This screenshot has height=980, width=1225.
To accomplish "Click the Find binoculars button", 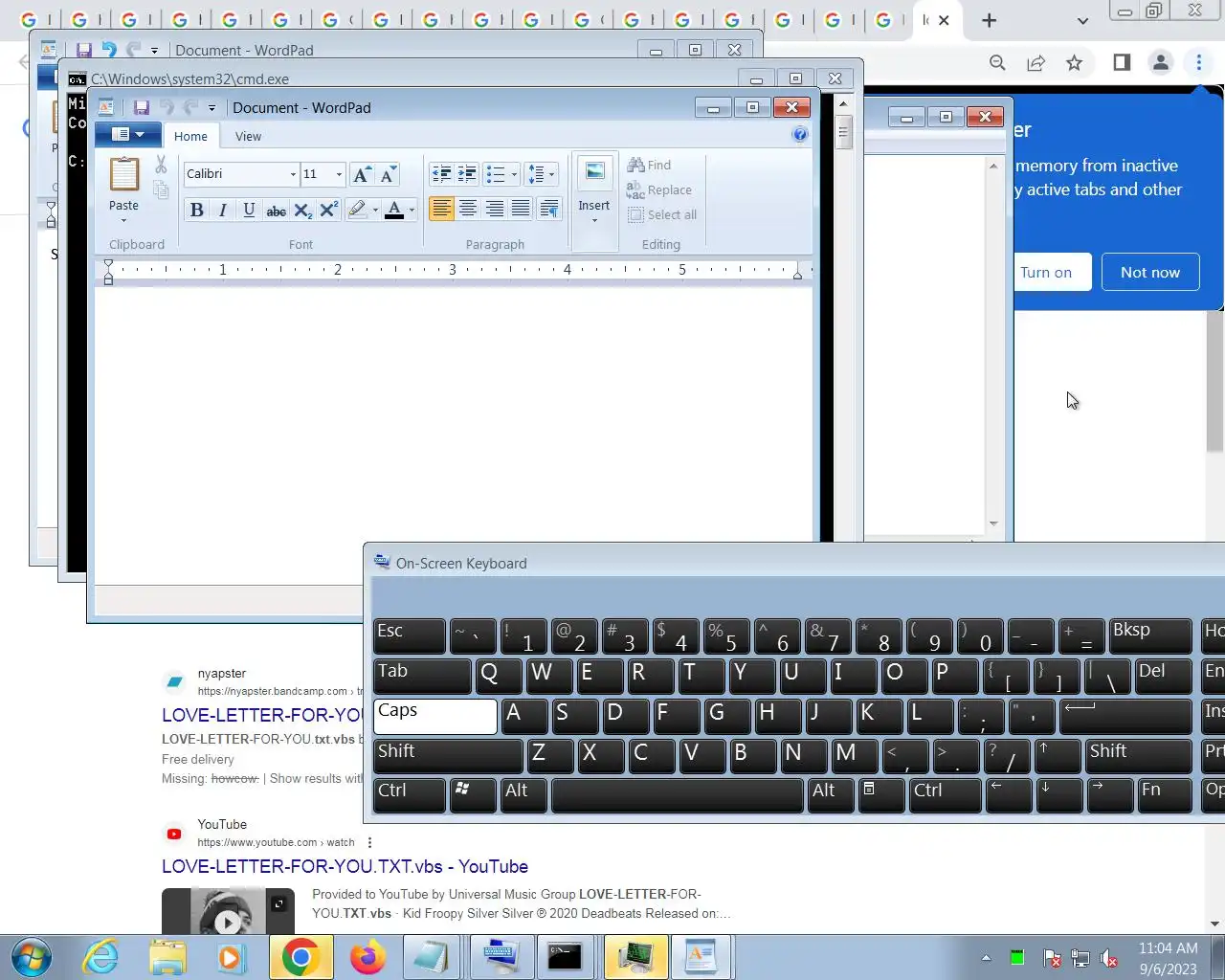I will (x=650, y=165).
